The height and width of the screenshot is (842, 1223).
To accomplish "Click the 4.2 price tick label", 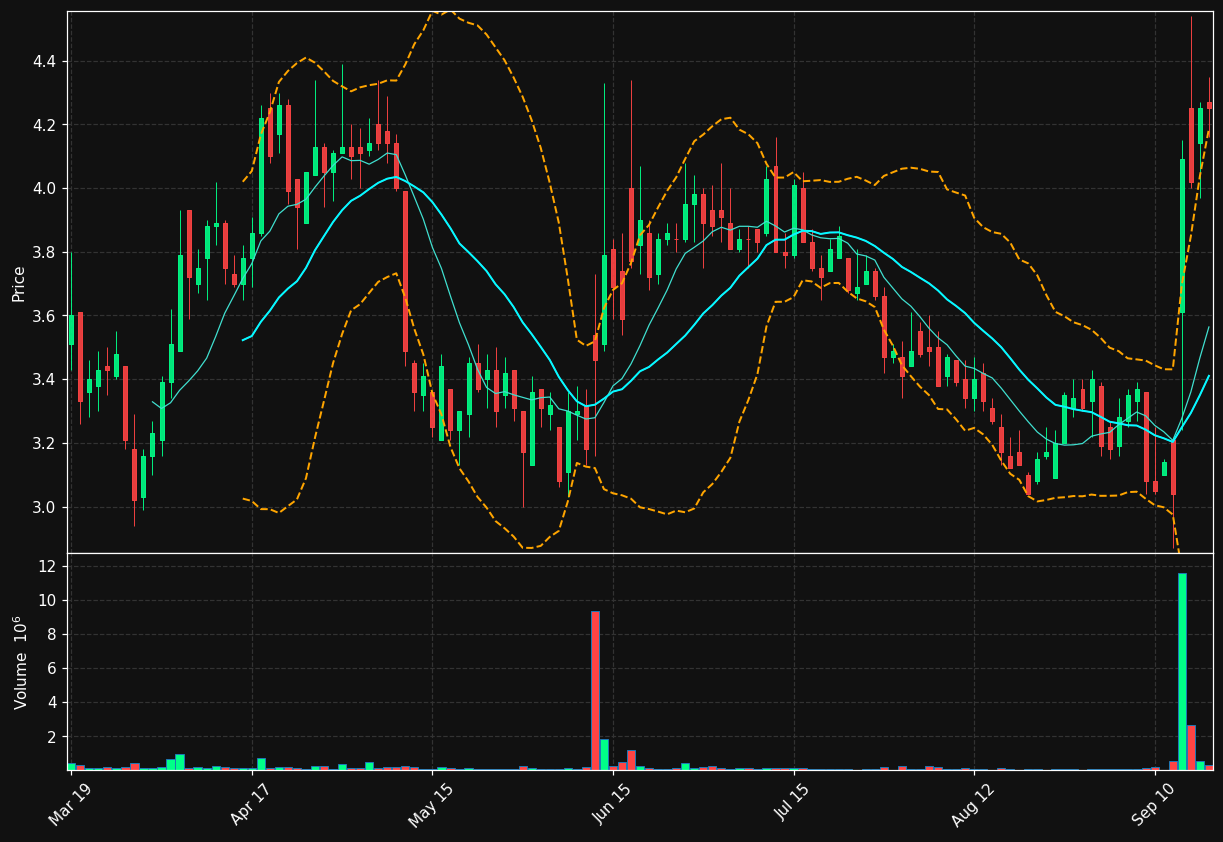I will (44, 125).
